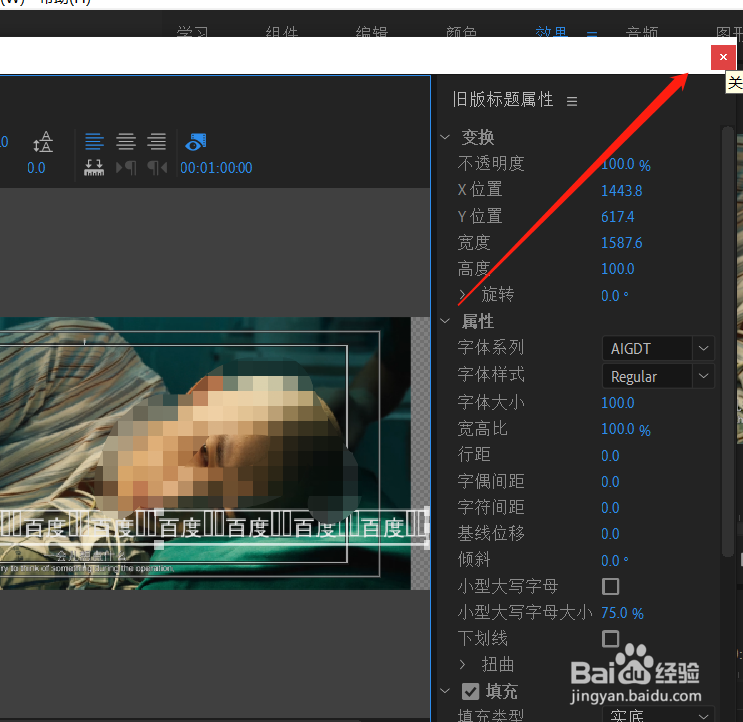The height and width of the screenshot is (722, 743).
Task: Click the 旧版标题属性 panel title
Action: tap(503, 100)
